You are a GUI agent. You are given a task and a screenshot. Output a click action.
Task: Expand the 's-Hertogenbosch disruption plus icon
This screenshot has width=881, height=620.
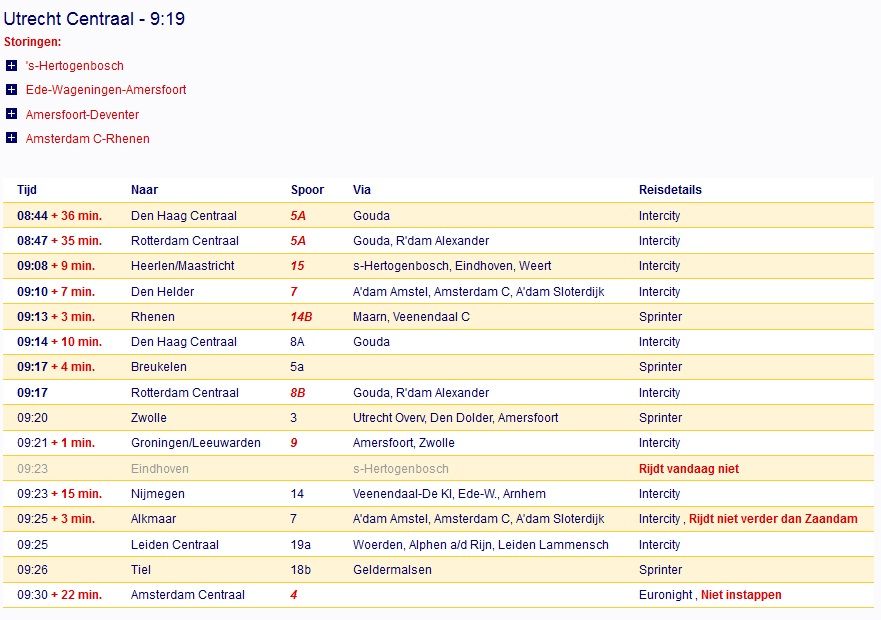11,66
